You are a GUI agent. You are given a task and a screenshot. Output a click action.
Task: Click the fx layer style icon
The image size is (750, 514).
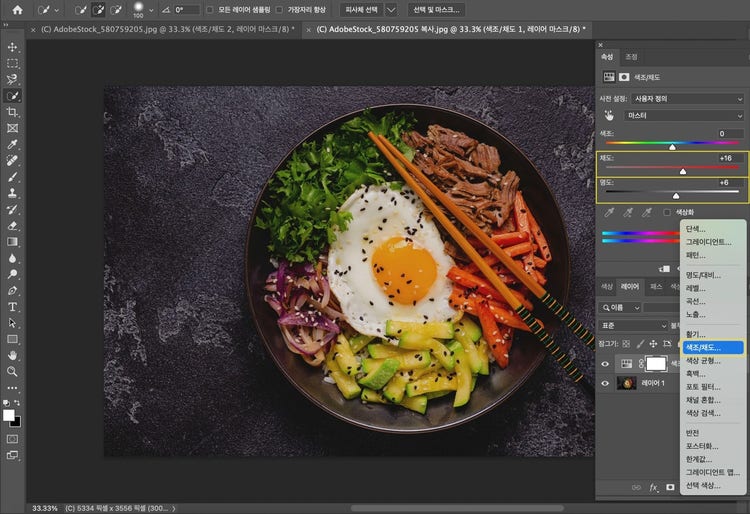[654, 488]
